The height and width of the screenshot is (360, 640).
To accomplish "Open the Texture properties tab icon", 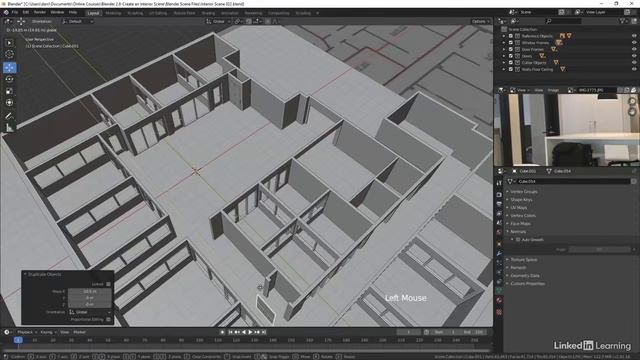I will [x=499, y=312].
